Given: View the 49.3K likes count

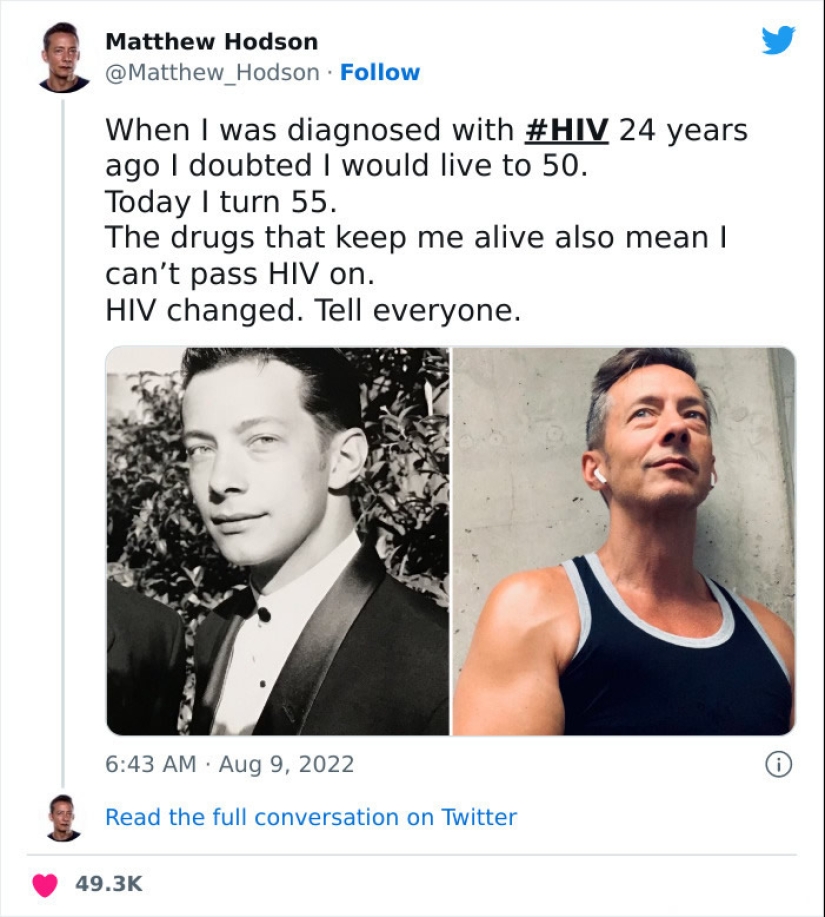Looking at the screenshot, I should pyautogui.click(x=109, y=884).
